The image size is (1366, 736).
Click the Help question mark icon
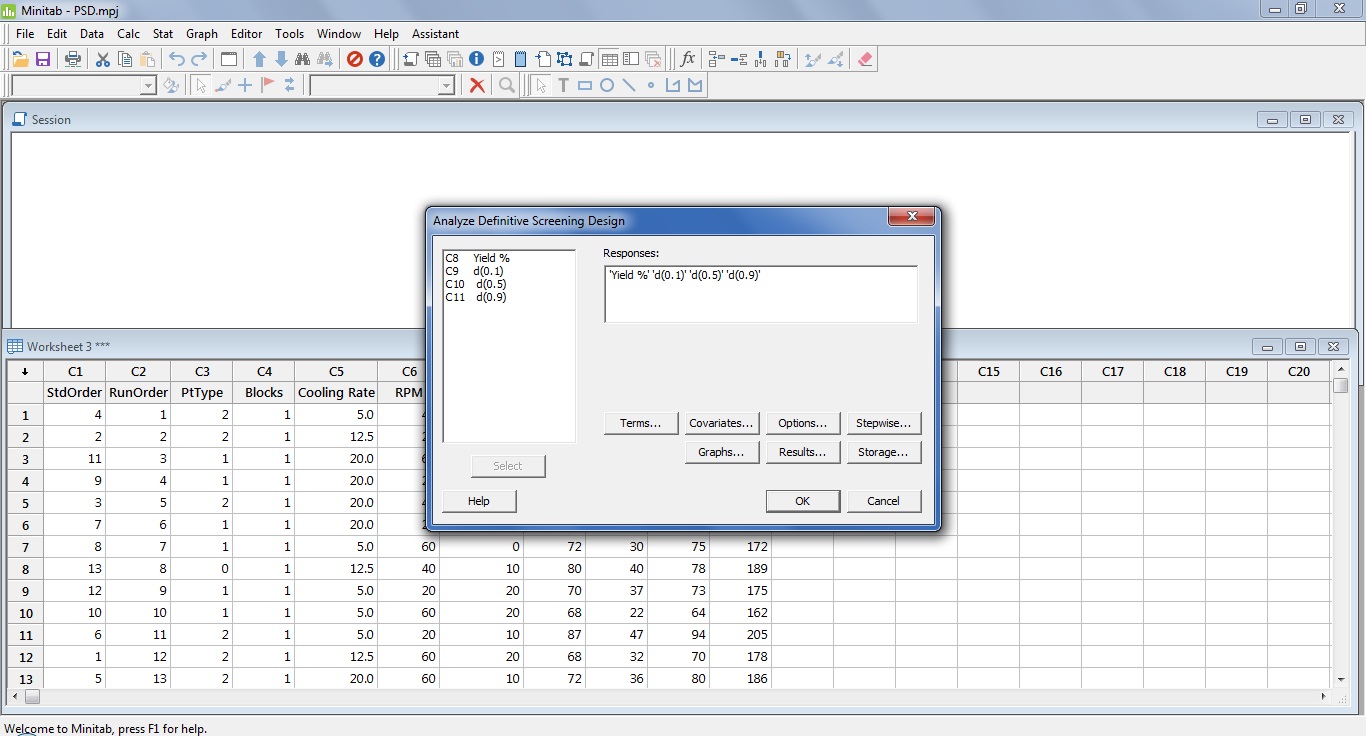click(x=375, y=59)
